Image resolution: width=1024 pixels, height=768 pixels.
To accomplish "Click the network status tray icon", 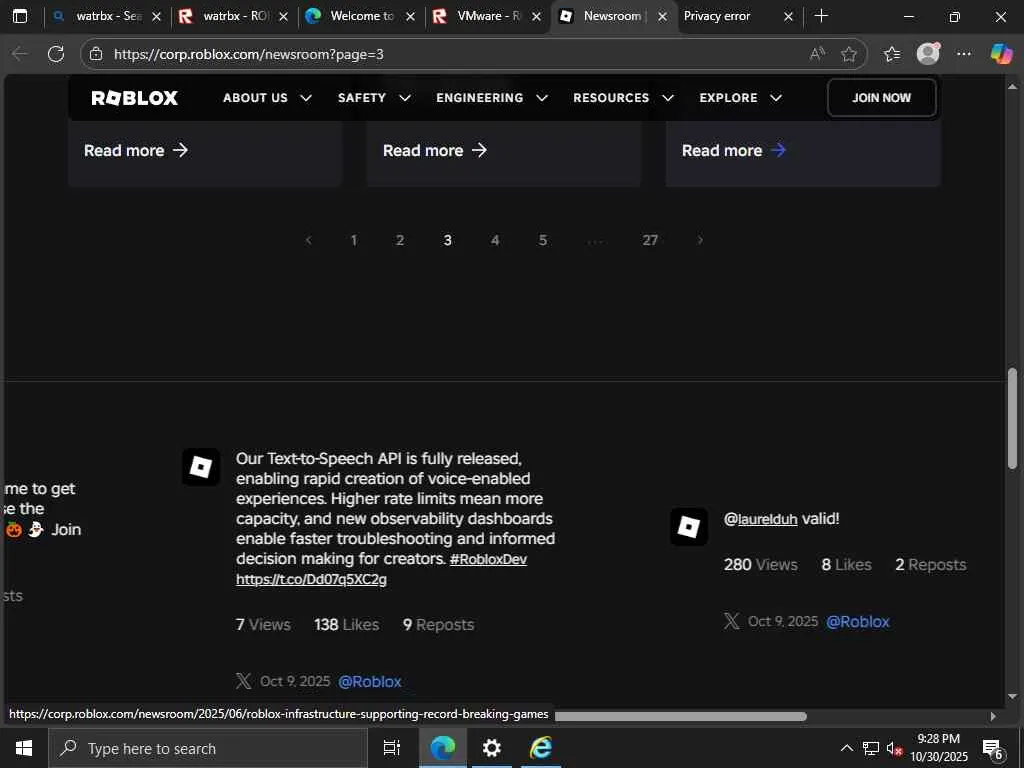I will tap(871, 748).
